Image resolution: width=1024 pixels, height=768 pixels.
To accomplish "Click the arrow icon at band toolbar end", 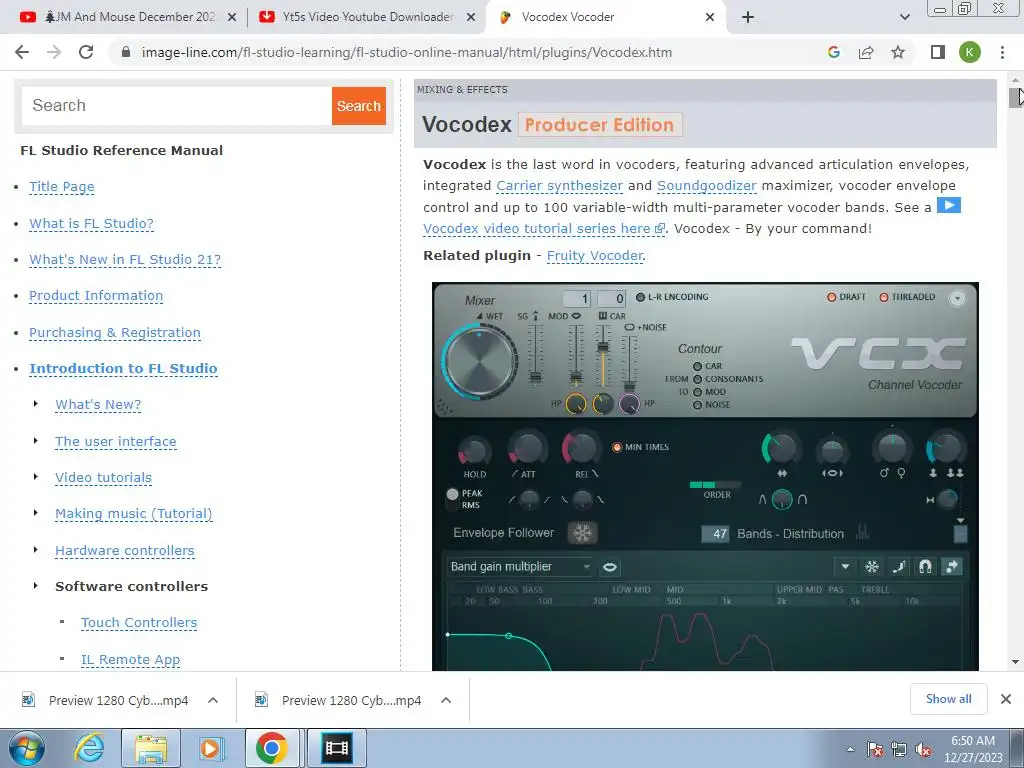I will 952,567.
